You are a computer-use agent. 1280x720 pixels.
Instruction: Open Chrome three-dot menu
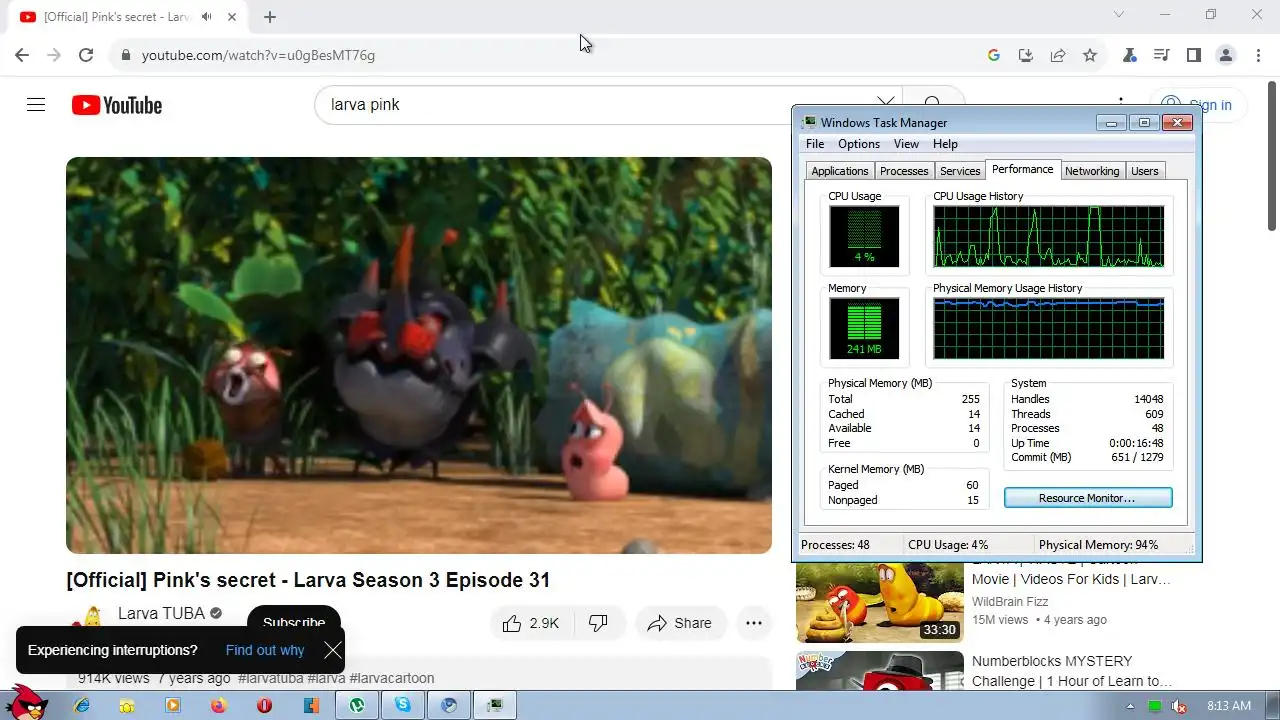[1258, 55]
